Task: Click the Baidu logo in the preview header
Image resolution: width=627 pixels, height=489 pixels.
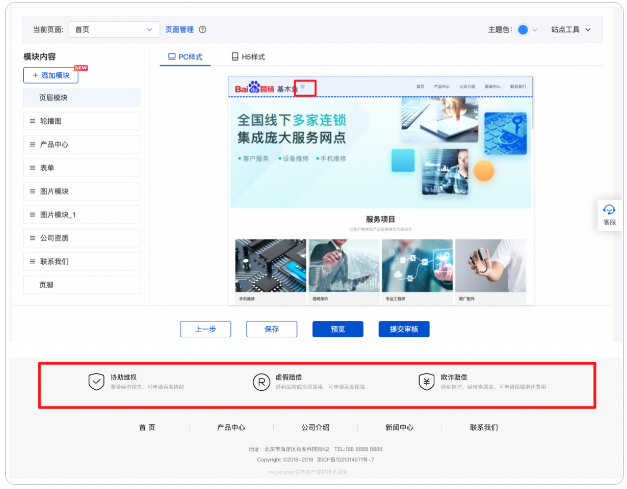Action: click(x=254, y=87)
